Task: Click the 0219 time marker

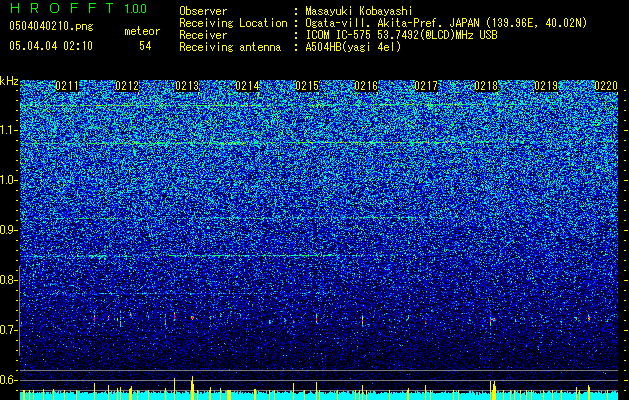Action: coord(546,86)
